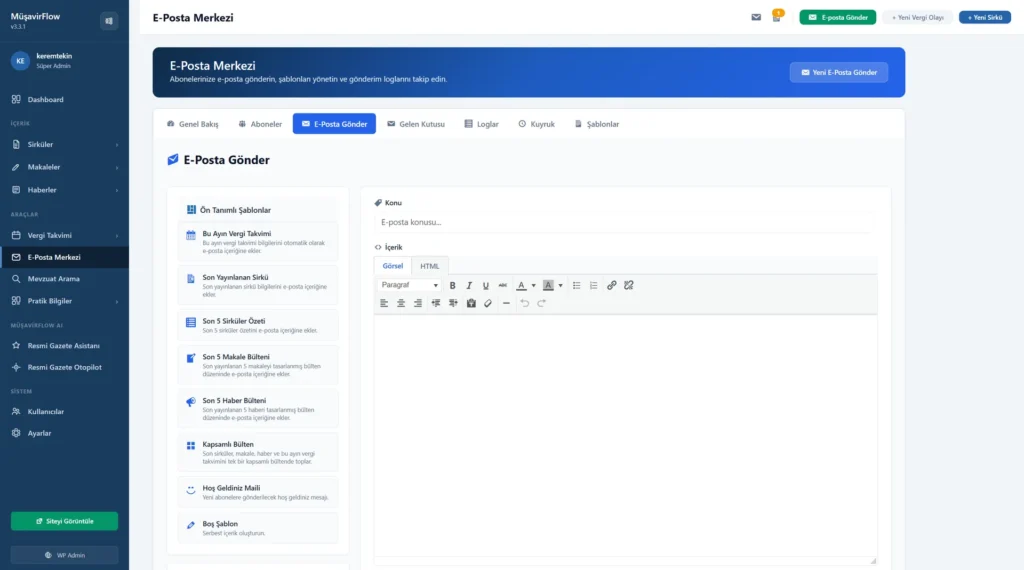Open the Kuyruk tab
This screenshot has width=1024, height=570.
coord(537,124)
